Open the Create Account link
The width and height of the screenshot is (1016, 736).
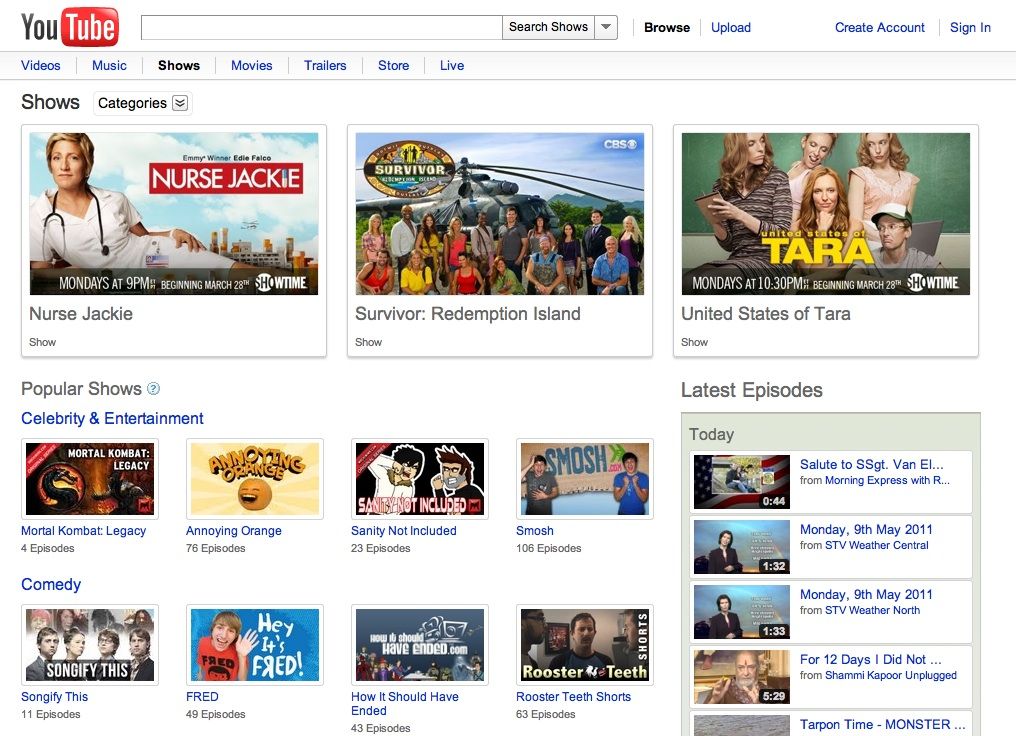click(x=879, y=28)
